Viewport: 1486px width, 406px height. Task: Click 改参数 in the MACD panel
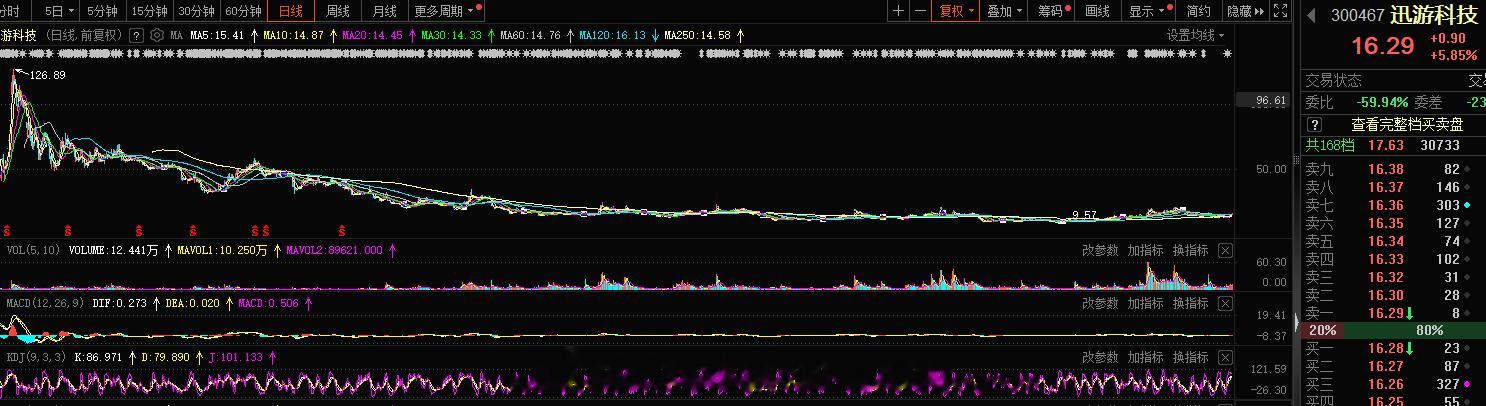click(1100, 303)
